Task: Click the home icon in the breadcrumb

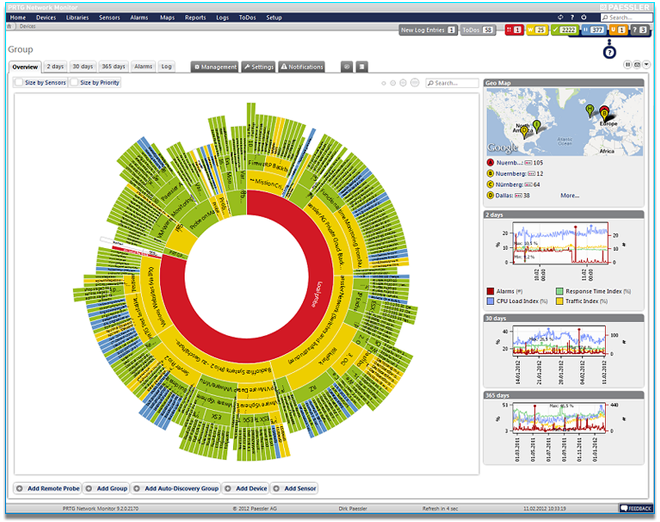Action: [x=11, y=25]
